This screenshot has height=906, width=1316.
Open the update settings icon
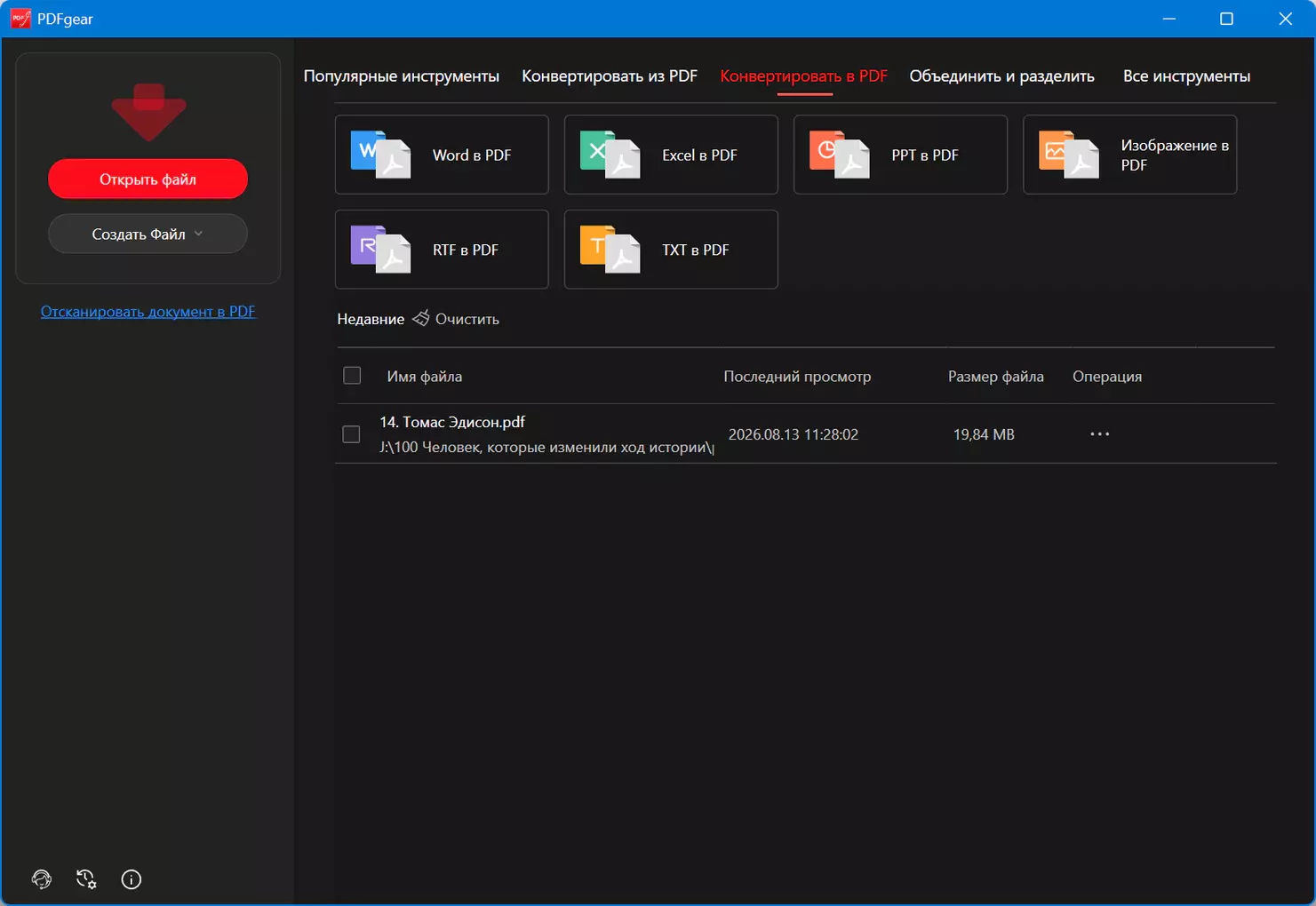pos(86,879)
